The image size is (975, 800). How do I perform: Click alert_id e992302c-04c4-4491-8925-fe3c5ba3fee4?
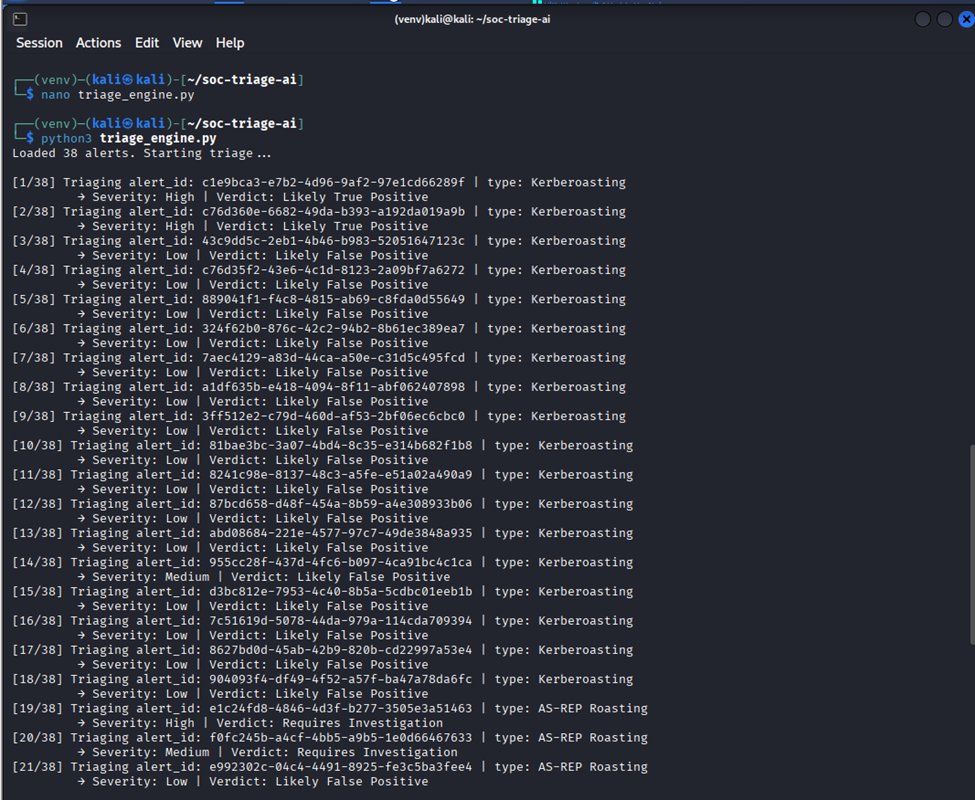[340, 766]
